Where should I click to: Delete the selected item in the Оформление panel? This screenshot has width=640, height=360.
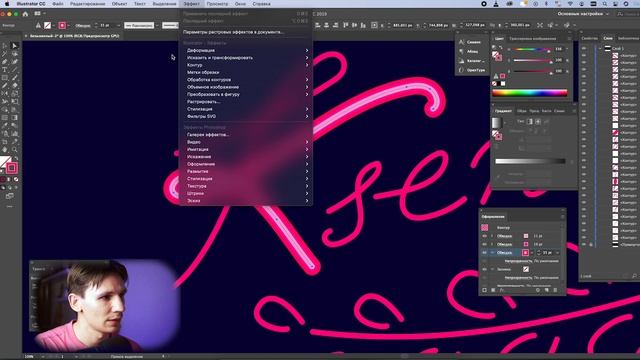[555, 290]
